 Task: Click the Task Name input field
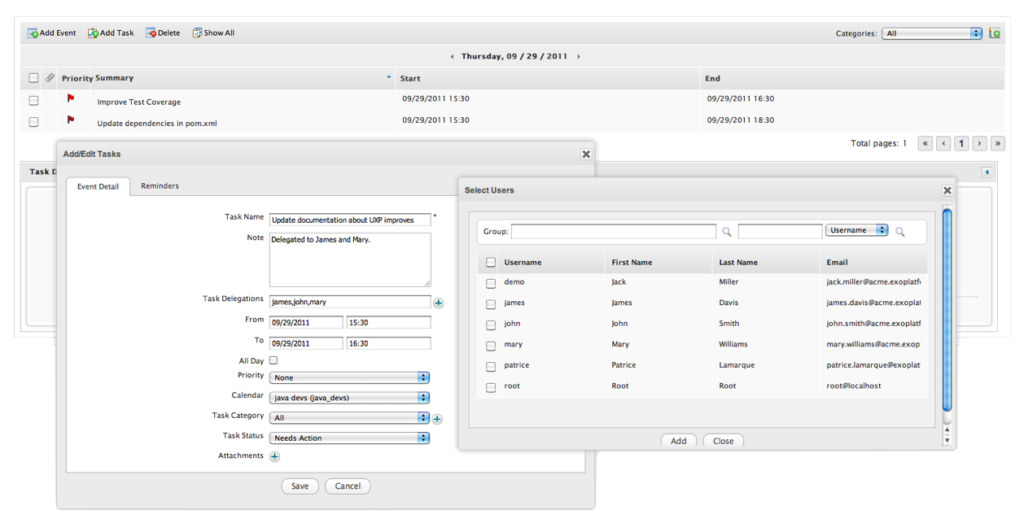point(350,220)
